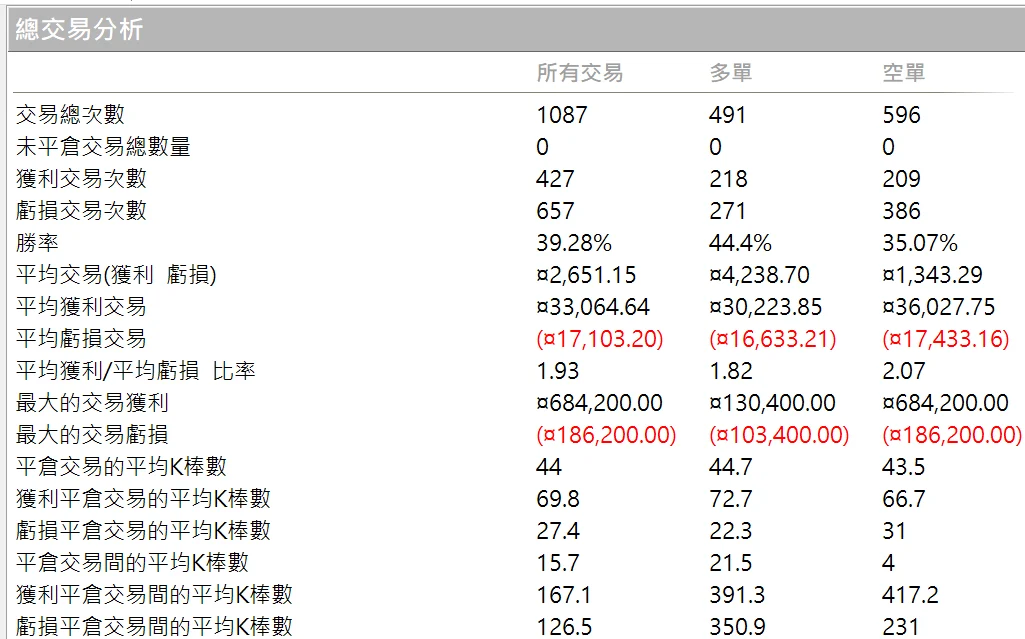Image resolution: width=1025 pixels, height=639 pixels.
Task: Select average loss (¤17,103.20)
Action: tap(600, 339)
